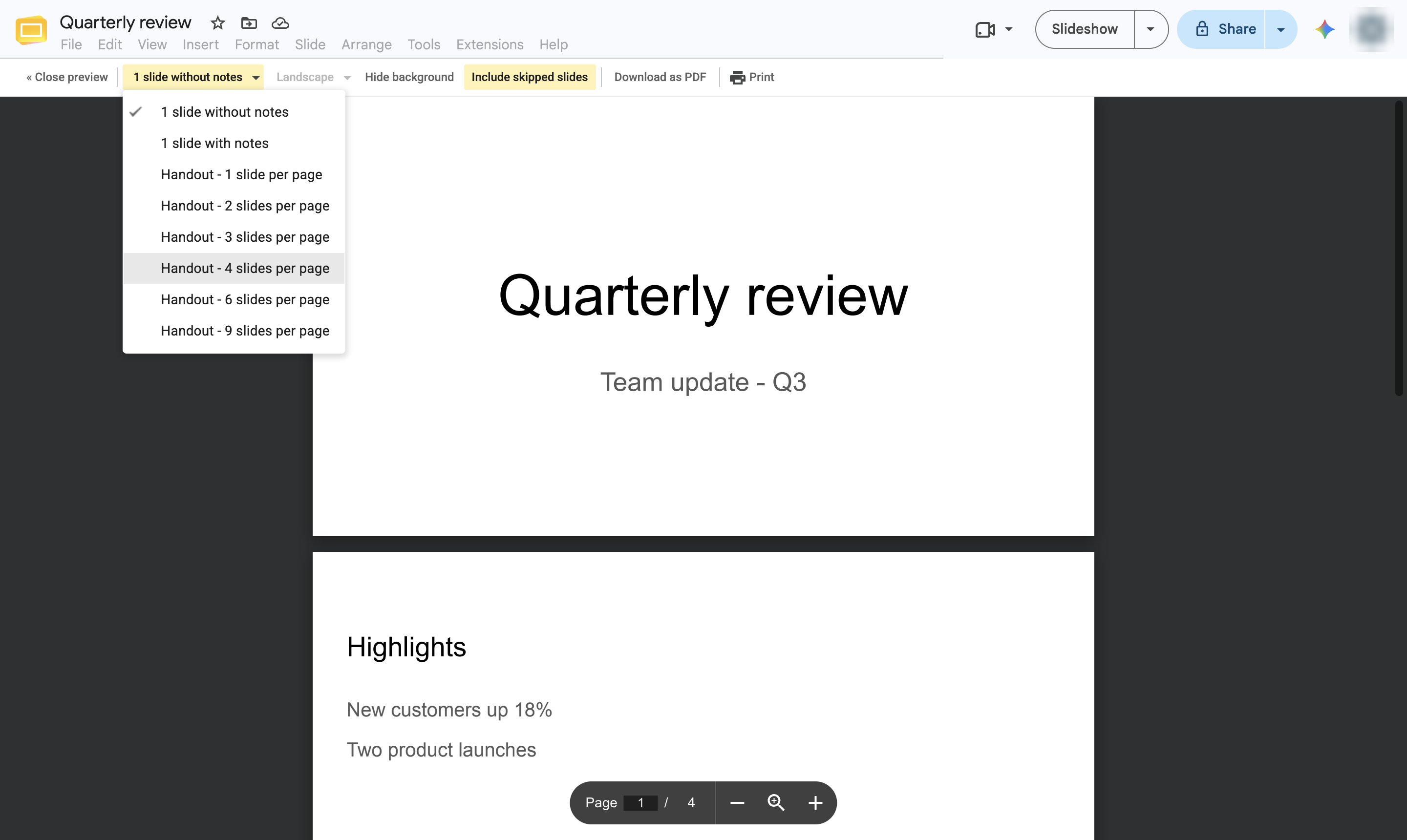This screenshot has height=840, width=1407.
Task: Choose Handout - 6 slides per page
Action: click(x=234, y=299)
